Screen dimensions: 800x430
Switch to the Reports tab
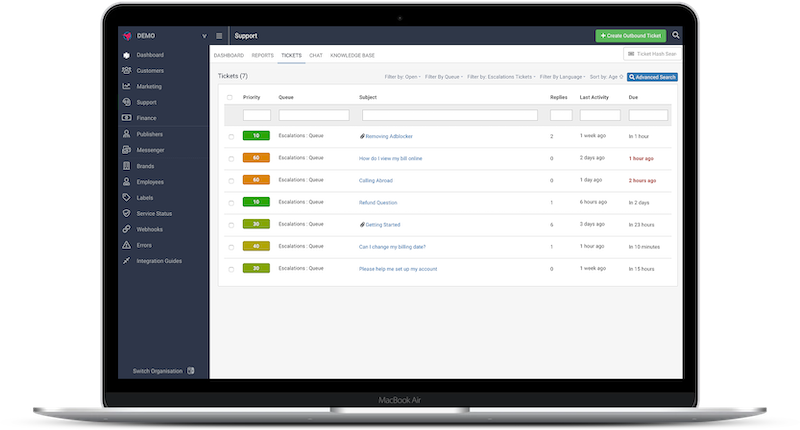coord(263,55)
